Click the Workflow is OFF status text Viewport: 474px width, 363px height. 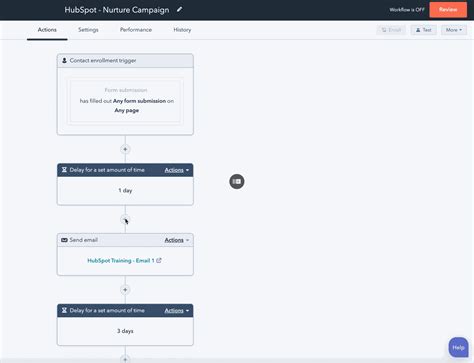[x=407, y=10]
